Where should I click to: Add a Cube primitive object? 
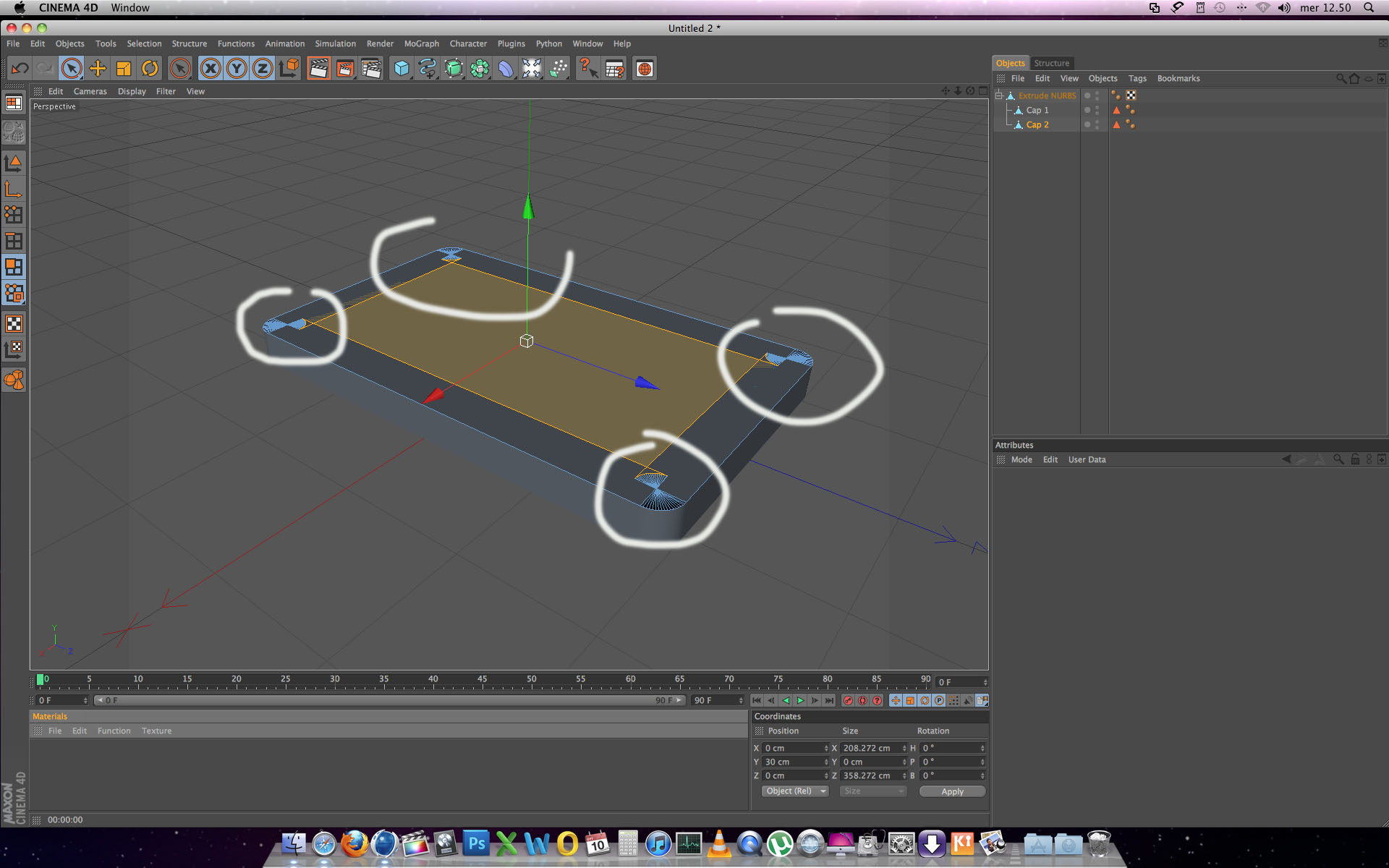click(x=401, y=69)
